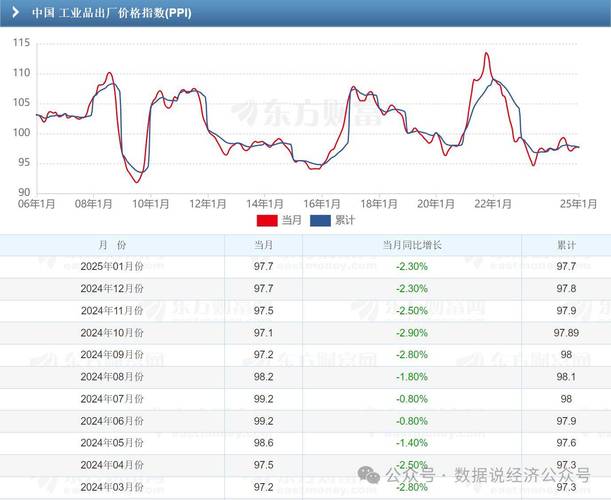
Task: Click the 97.1 value for 2024年10月
Action: coord(263,333)
